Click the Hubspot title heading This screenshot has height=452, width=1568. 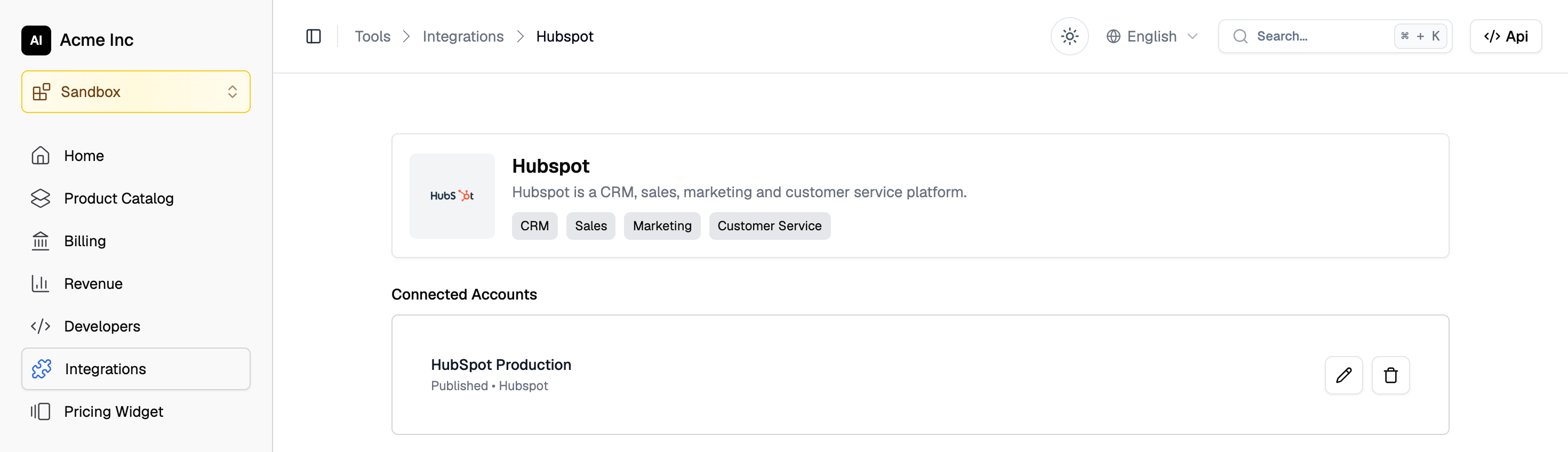550,166
